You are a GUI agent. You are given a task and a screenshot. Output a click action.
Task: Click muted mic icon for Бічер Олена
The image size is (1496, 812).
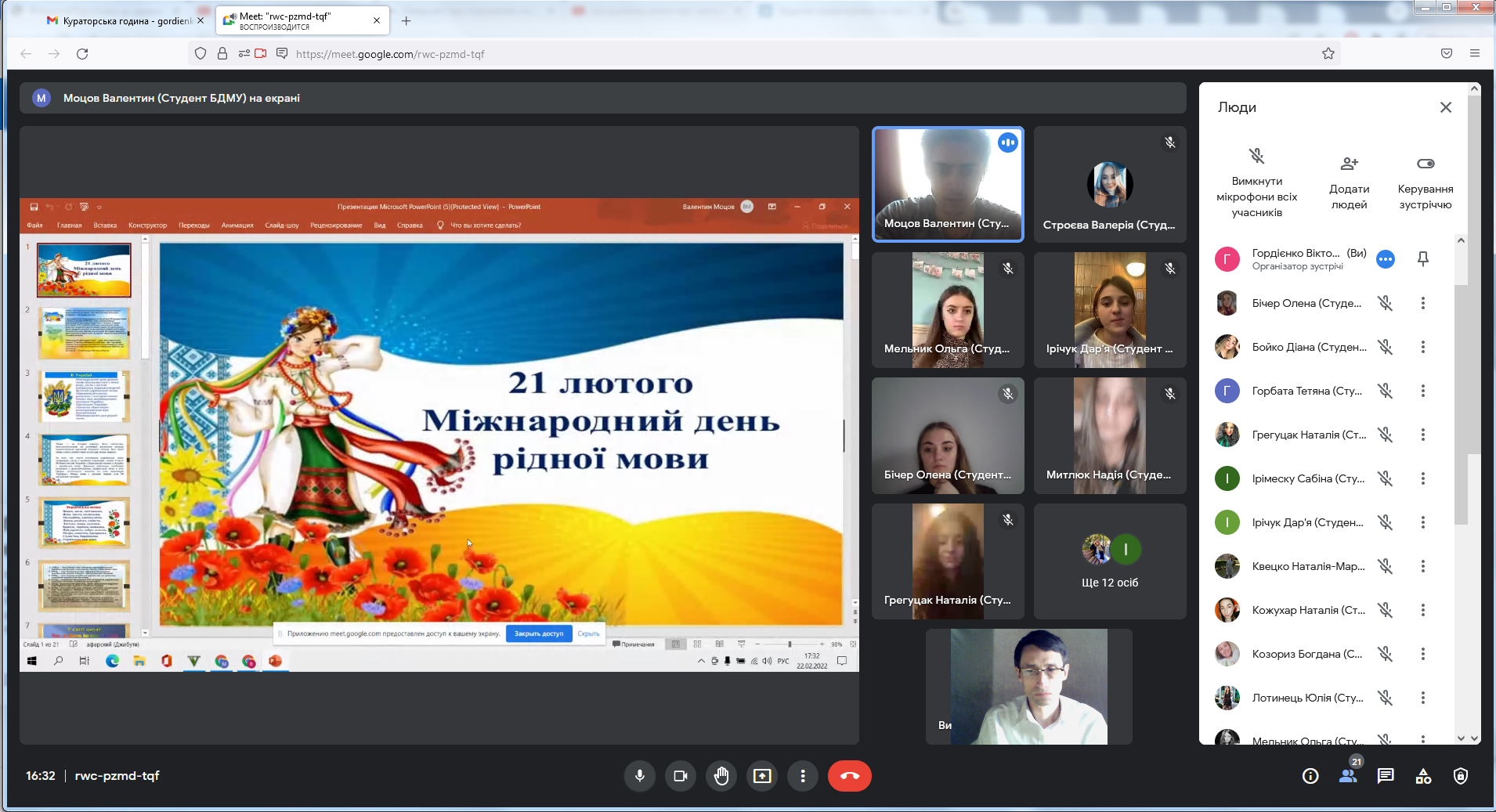pos(1386,303)
